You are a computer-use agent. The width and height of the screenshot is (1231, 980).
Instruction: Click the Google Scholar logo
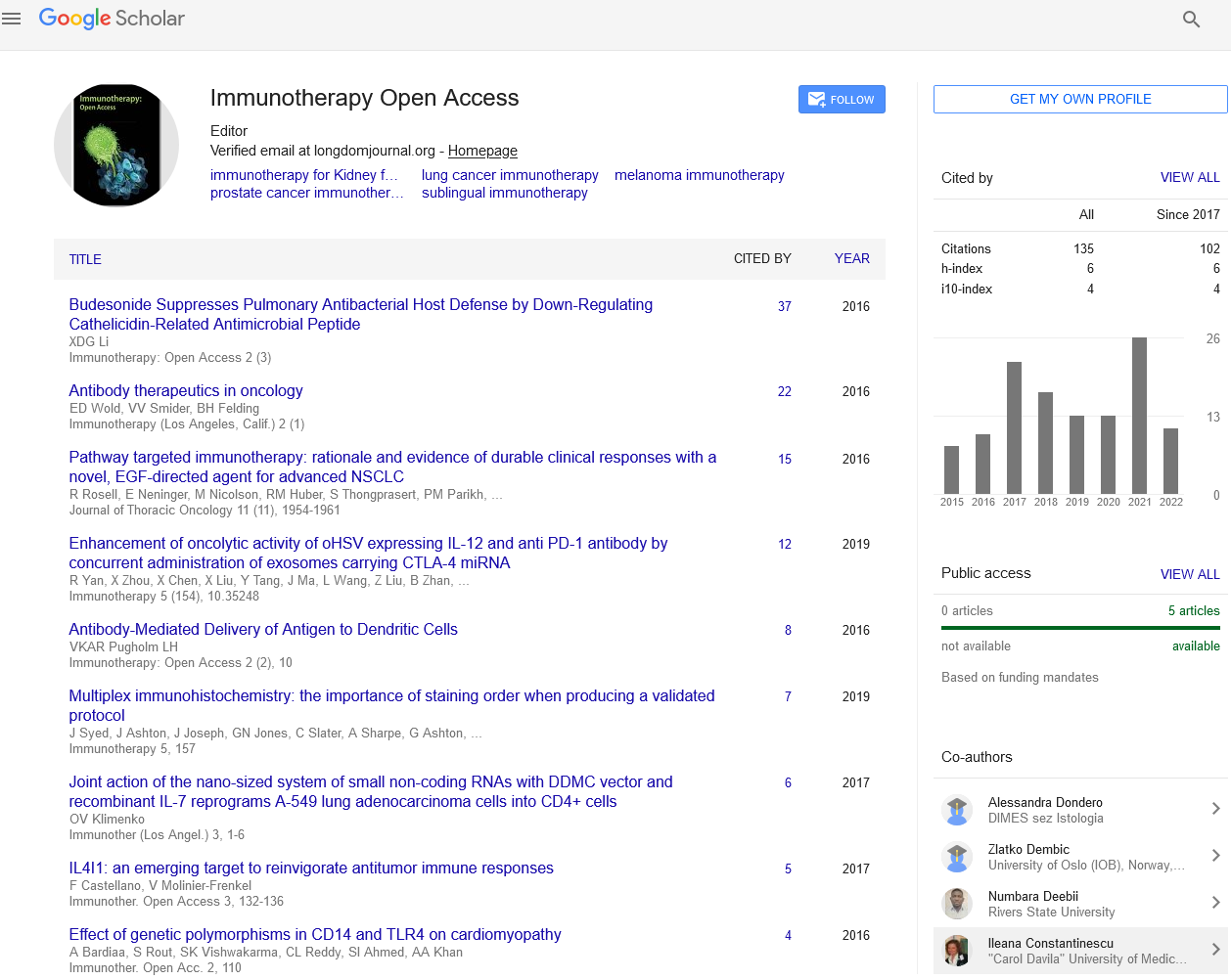pos(112,19)
